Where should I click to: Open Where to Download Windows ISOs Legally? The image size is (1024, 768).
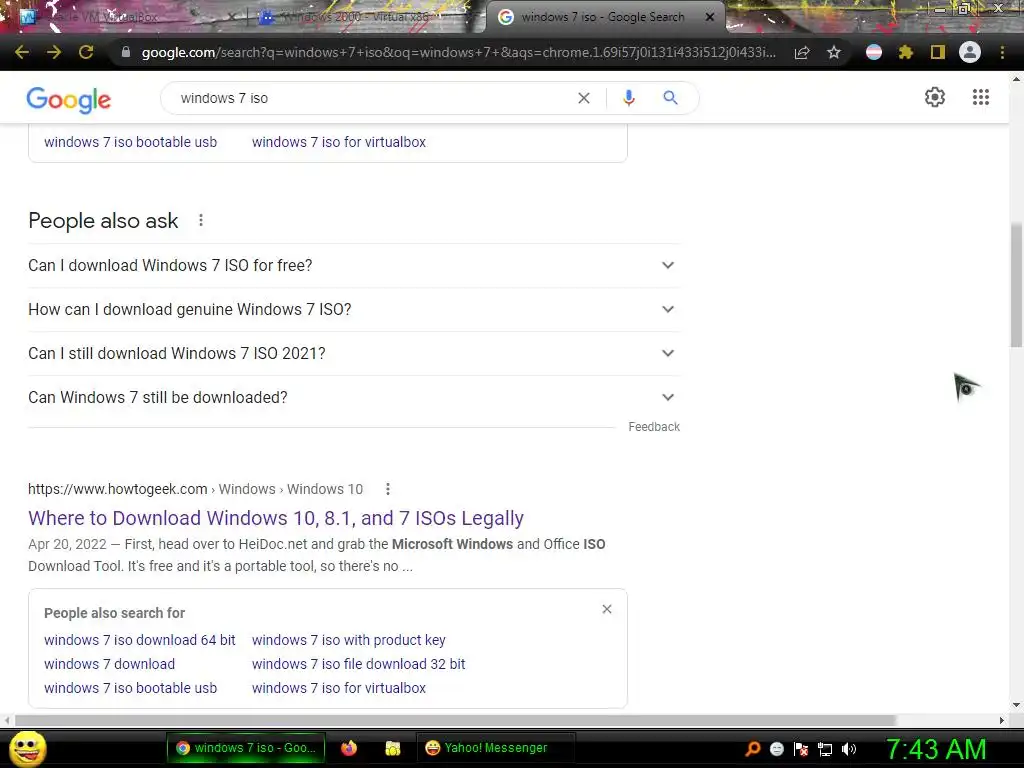[276, 518]
